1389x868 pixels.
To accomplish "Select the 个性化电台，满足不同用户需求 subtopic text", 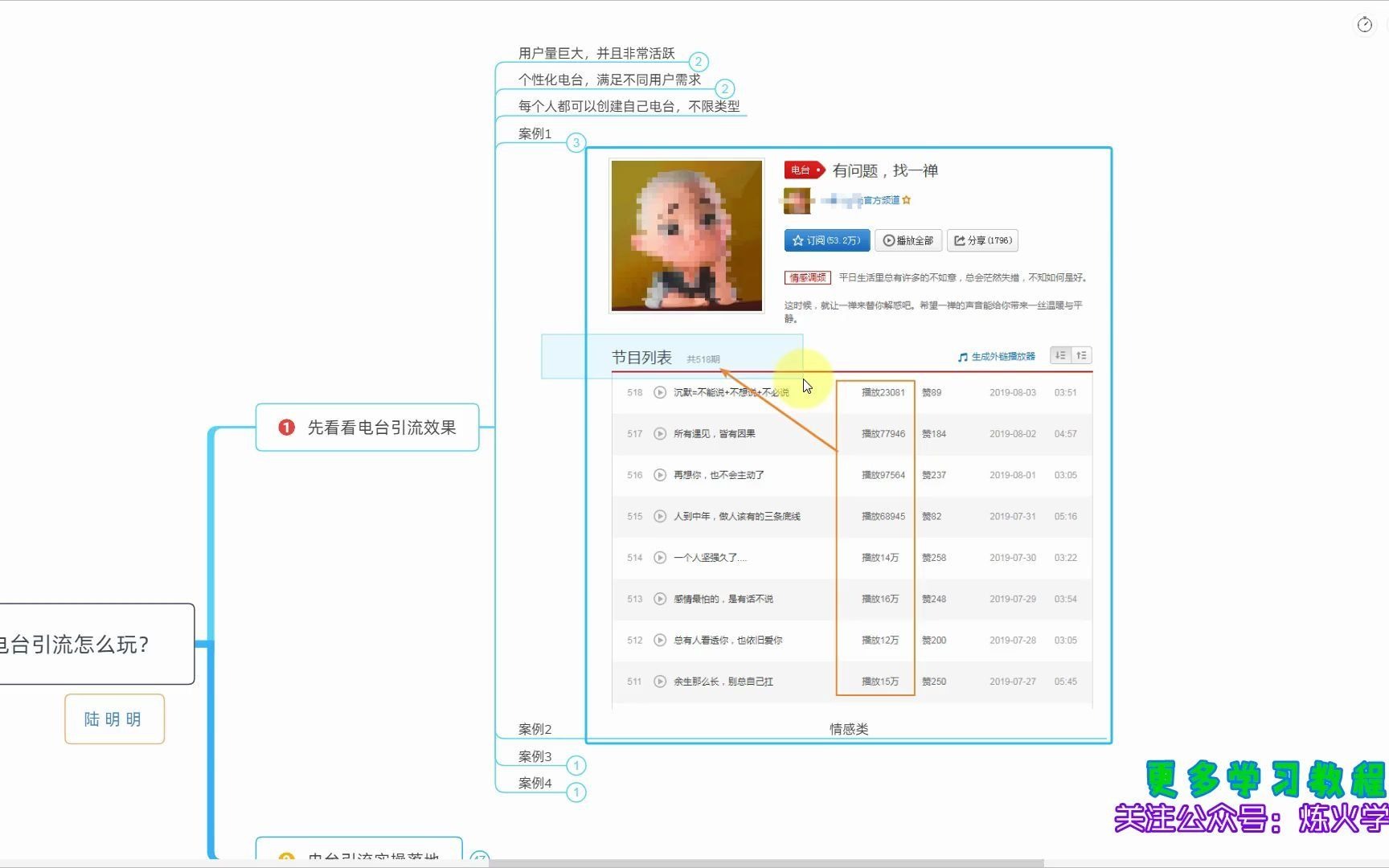I will coord(609,80).
